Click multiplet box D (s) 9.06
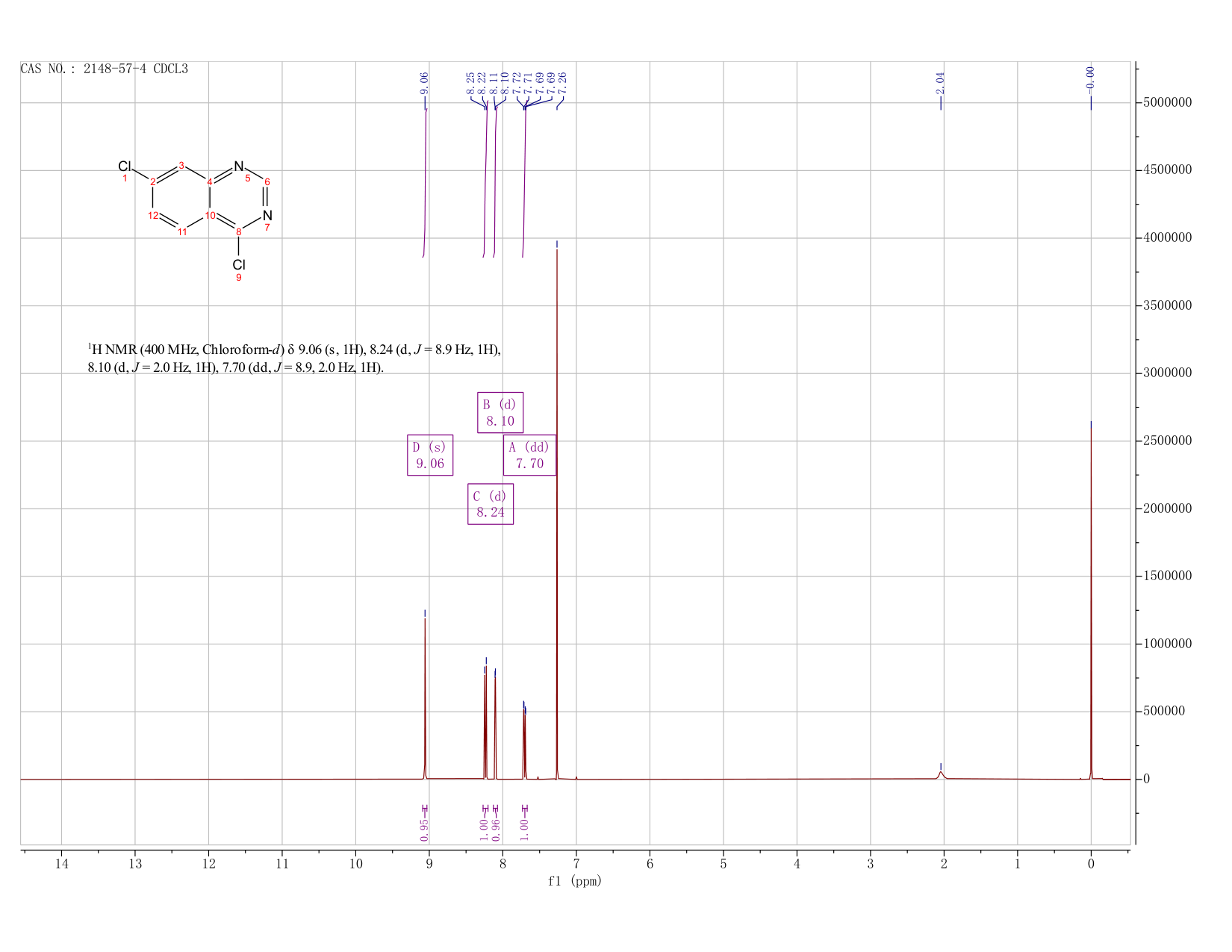Viewport: 1232px width, 952px height. [430, 455]
